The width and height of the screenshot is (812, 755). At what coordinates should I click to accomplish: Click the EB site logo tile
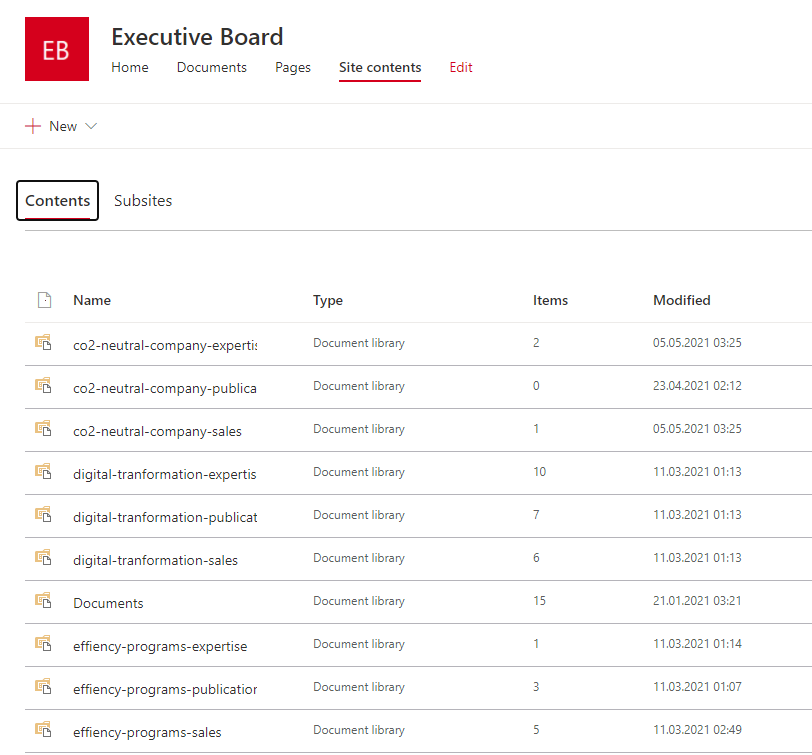pyautogui.click(x=56, y=49)
